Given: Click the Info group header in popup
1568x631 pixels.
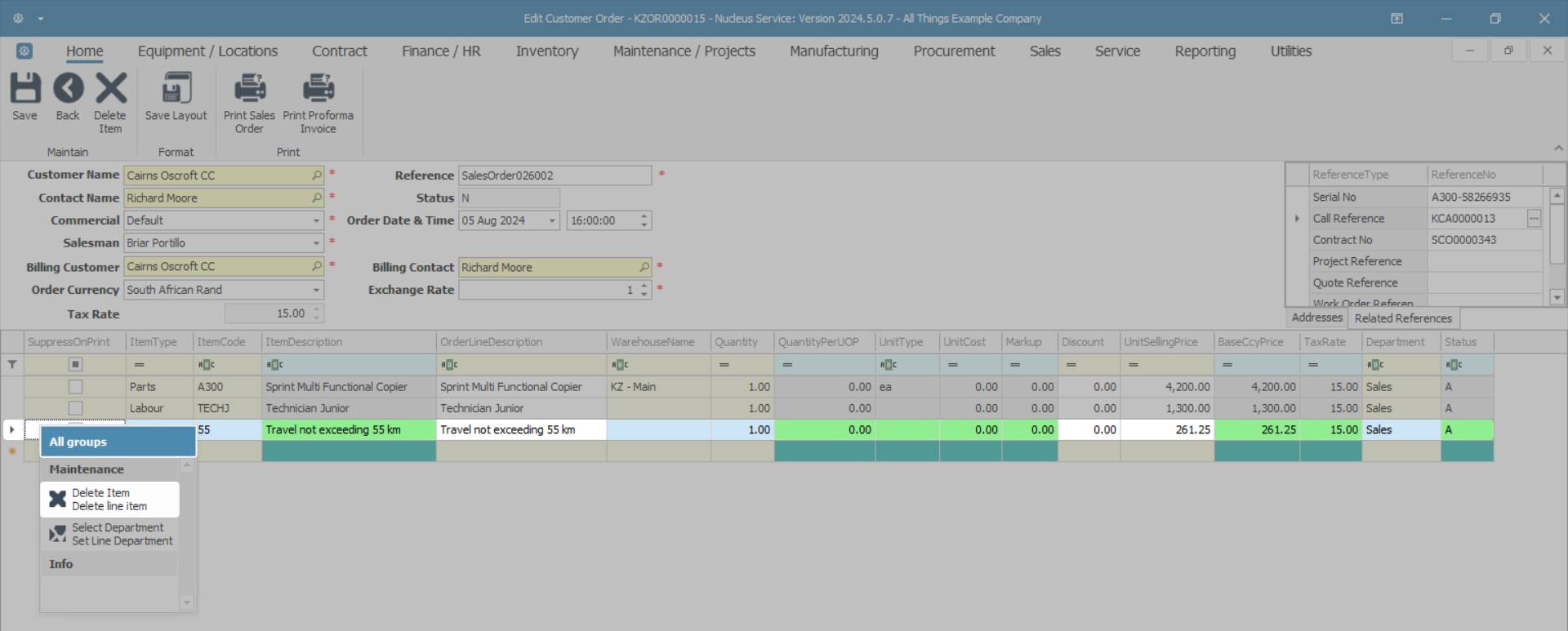Looking at the screenshot, I should pyautogui.click(x=109, y=564).
